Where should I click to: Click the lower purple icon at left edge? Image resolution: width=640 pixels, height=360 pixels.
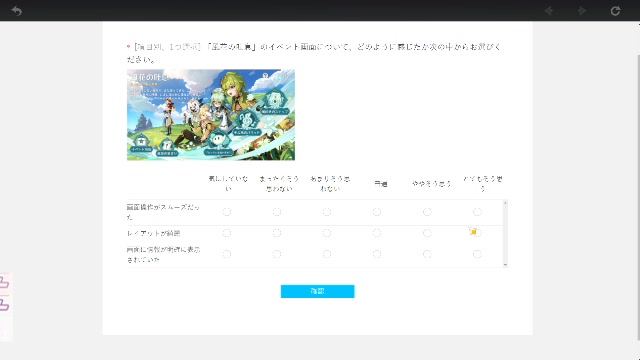(x=4, y=304)
